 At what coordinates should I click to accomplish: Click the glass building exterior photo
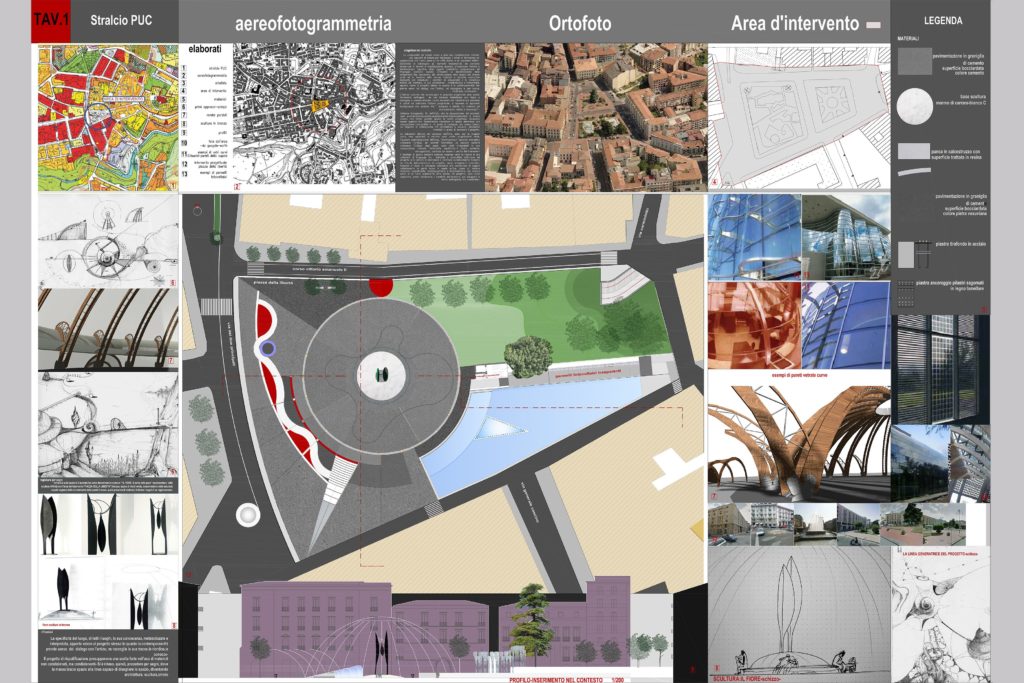point(846,237)
